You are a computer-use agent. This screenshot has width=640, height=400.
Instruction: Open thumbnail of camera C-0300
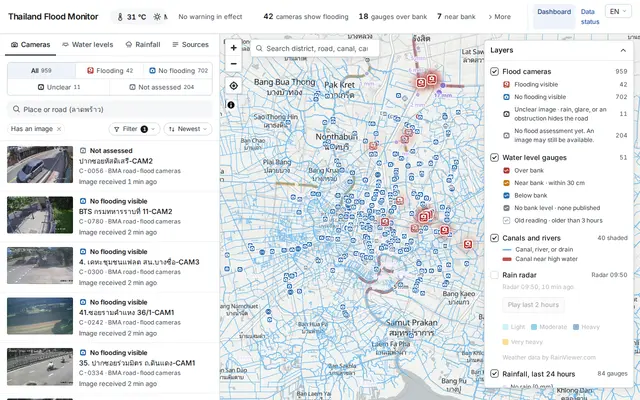click(40, 265)
